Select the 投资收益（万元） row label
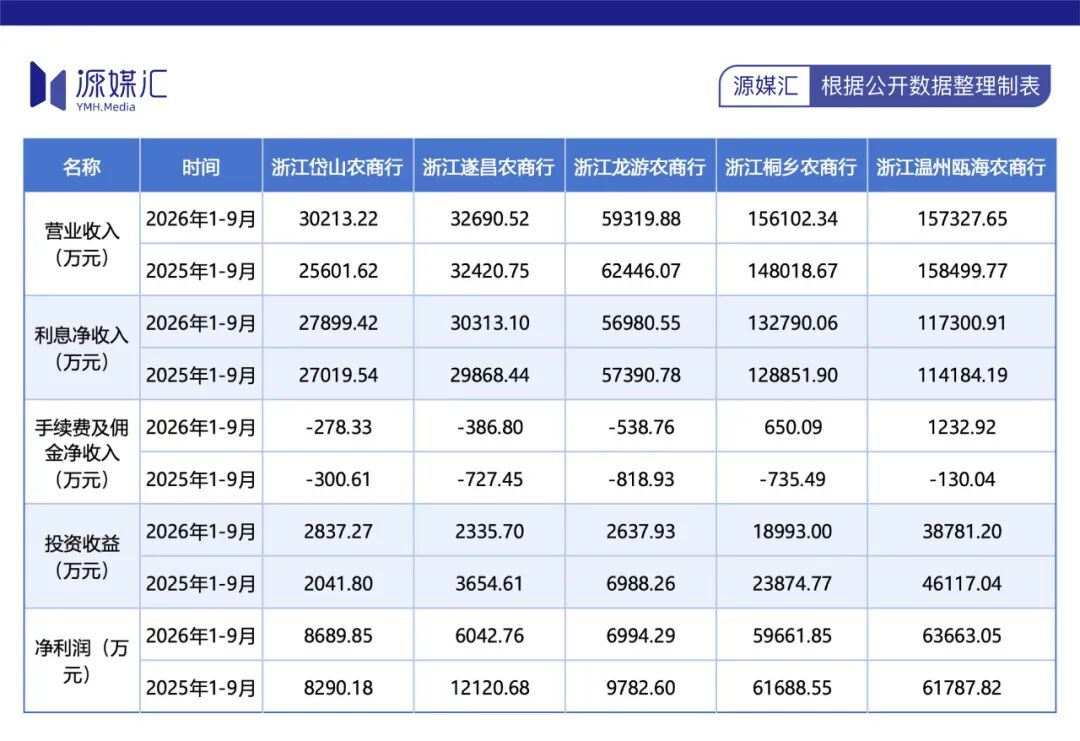The width and height of the screenshot is (1080, 741). pyautogui.click(x=82, y=556)
